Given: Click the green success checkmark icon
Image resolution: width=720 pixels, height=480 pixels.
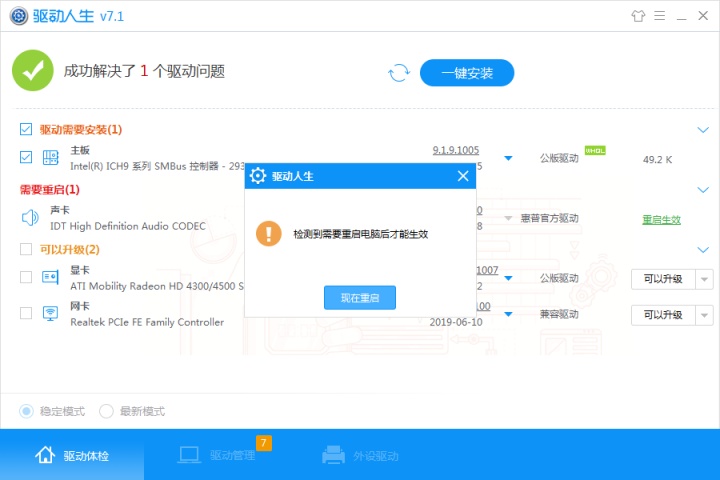Looking at the screenshot, I should [33, 71].
